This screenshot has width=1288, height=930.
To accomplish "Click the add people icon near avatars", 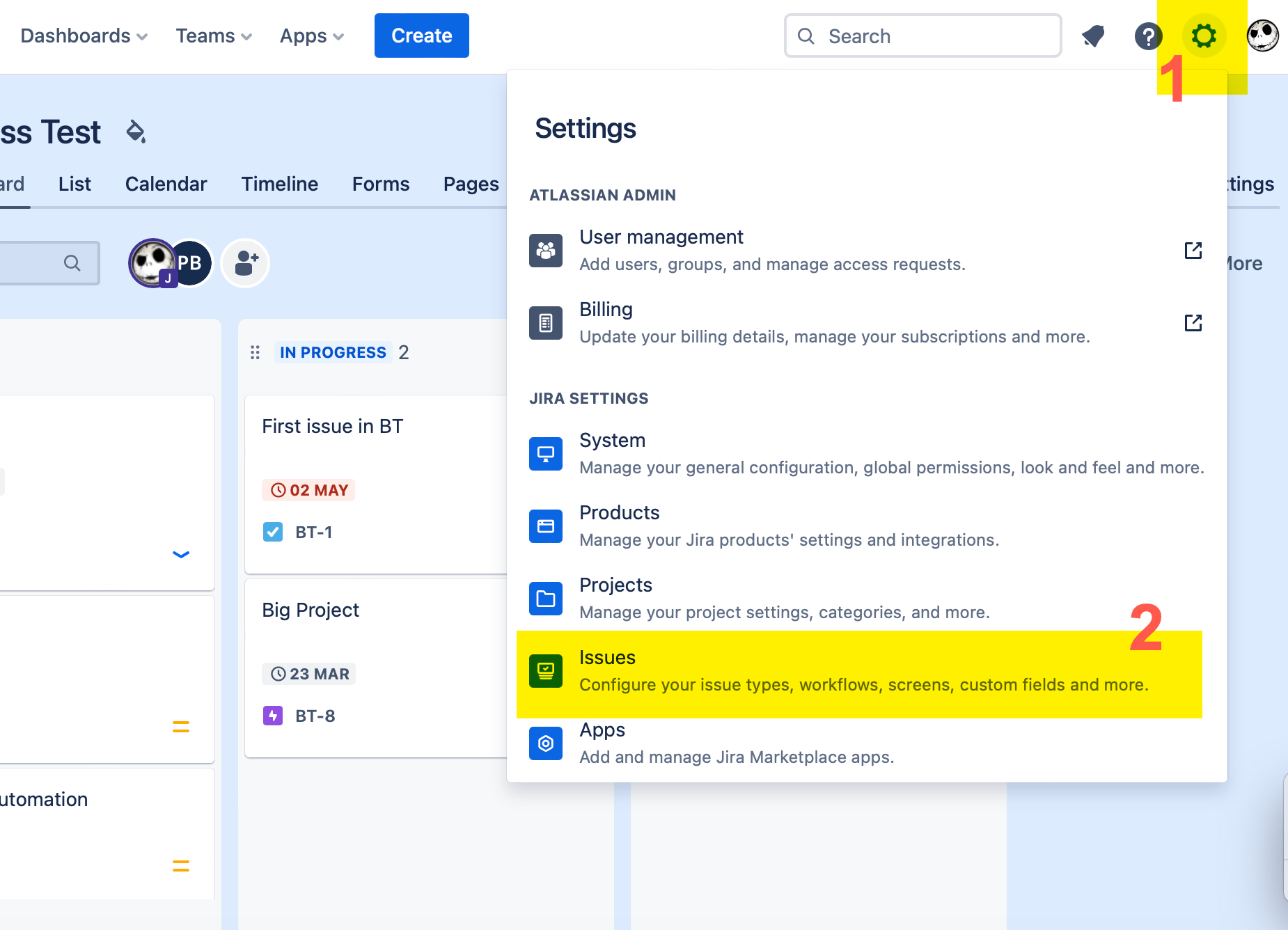I will pyautogui.click(x=244, y=263).
